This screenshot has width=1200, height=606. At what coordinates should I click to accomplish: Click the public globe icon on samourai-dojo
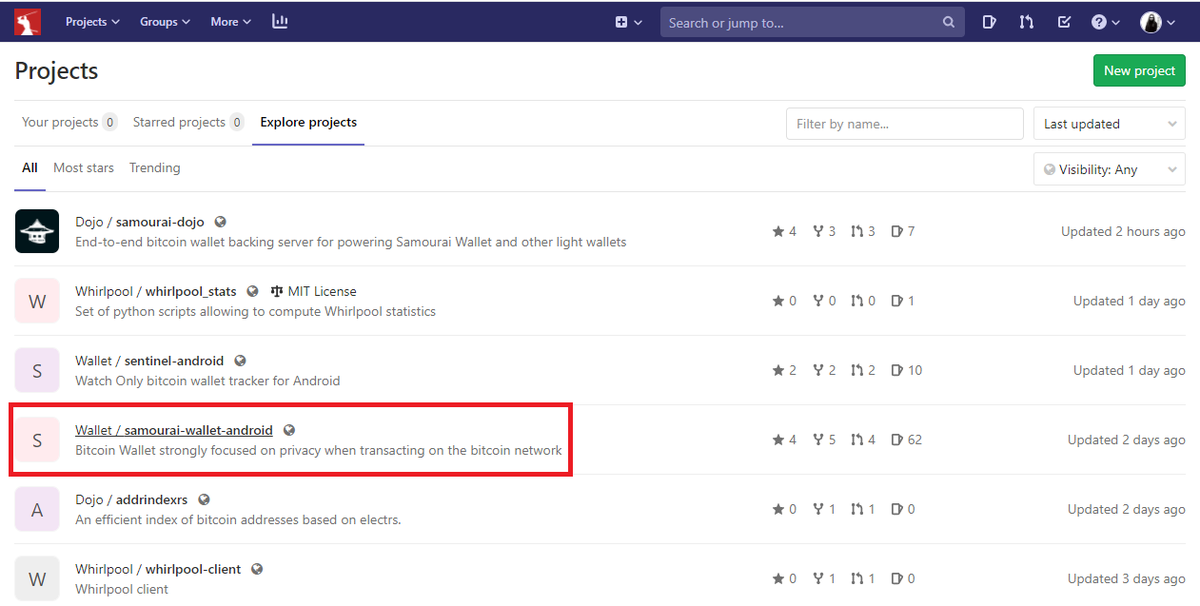click(x=221, y=222)
